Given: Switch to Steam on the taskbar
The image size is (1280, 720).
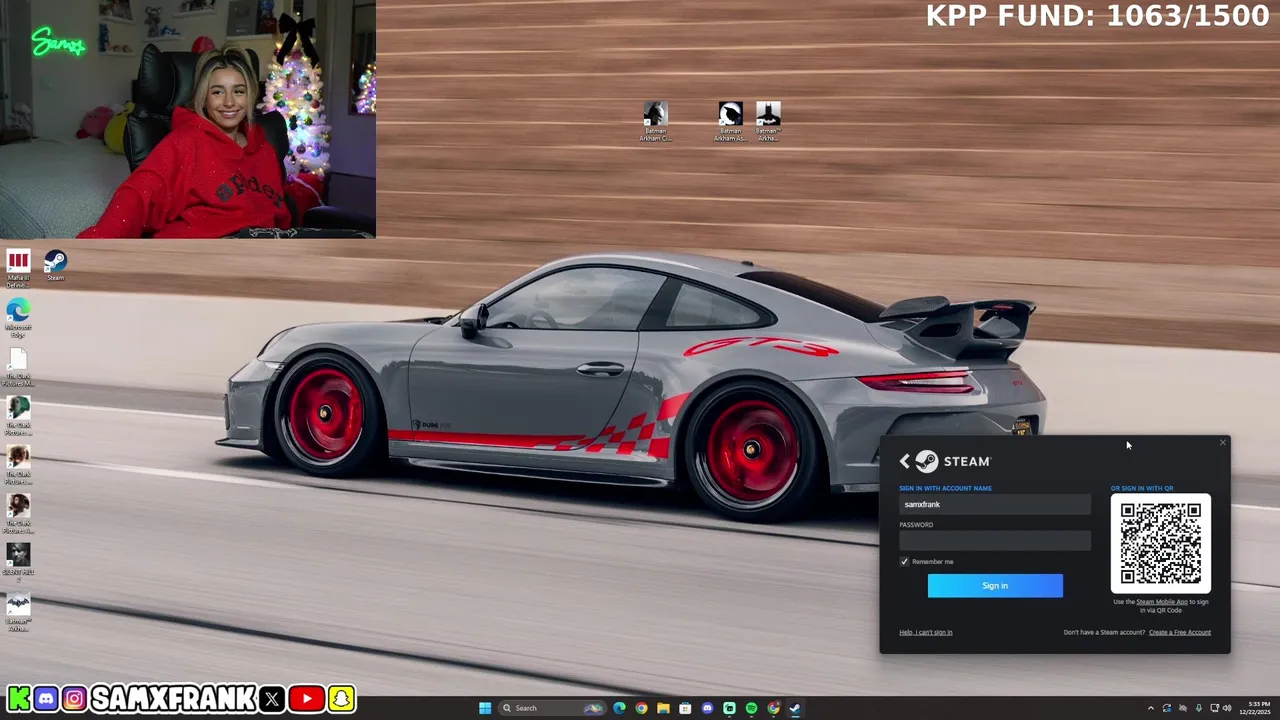Looking at the screenshot, I should (795, 708).
